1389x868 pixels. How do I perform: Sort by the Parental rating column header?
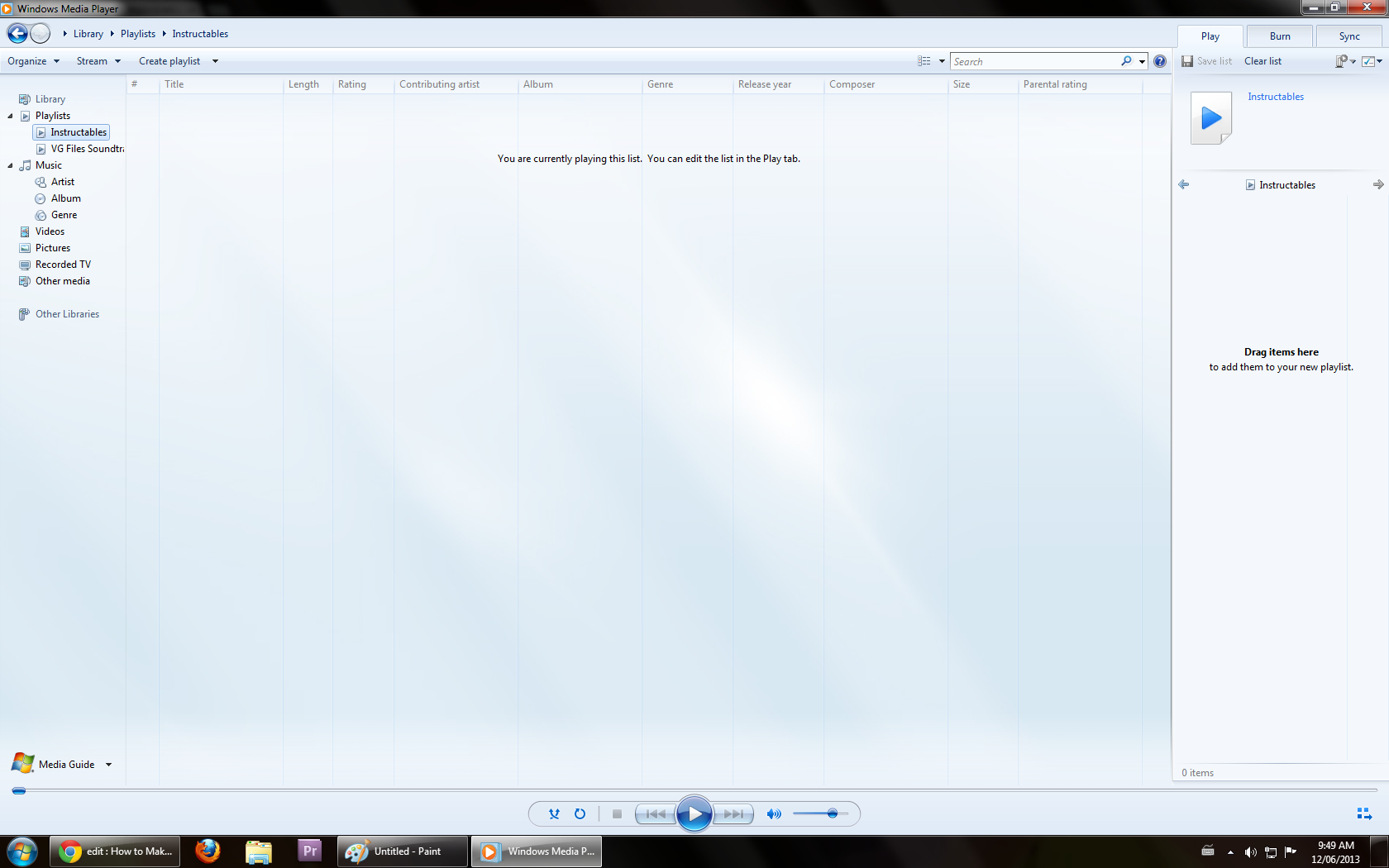[1080, 84]
